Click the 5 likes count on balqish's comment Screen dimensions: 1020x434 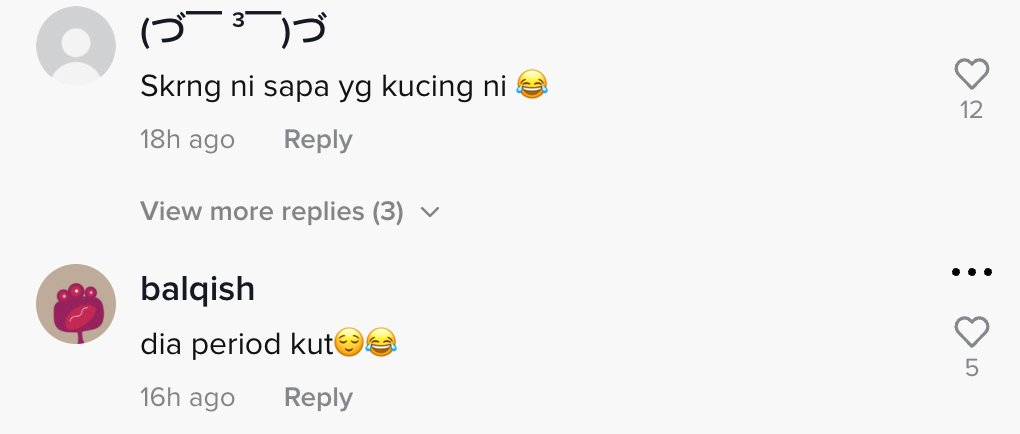click(971, 368)
